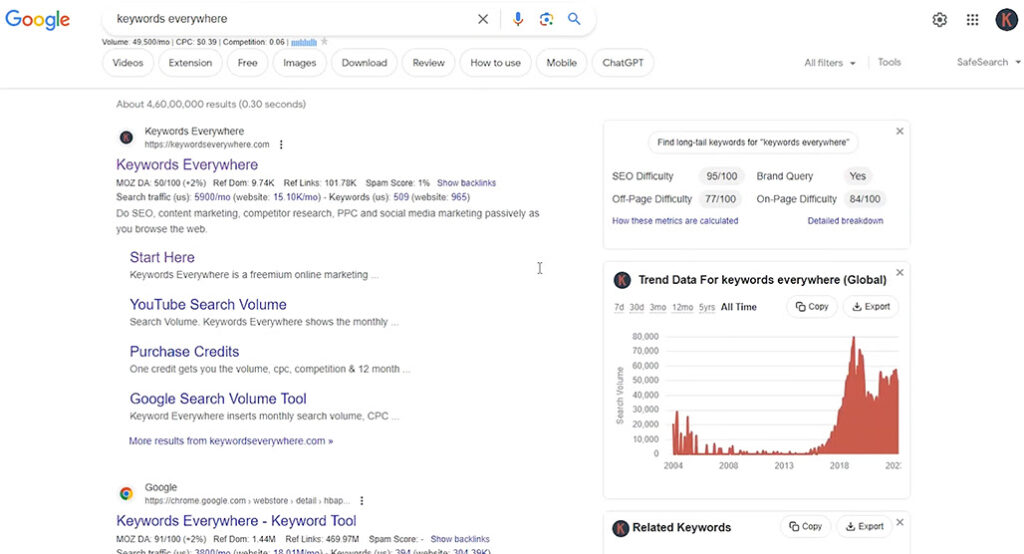Viewport: 1024px width, 554px height.
Task: Click the Google Chrome webstore favicon
Action: (x=126, y=493)
